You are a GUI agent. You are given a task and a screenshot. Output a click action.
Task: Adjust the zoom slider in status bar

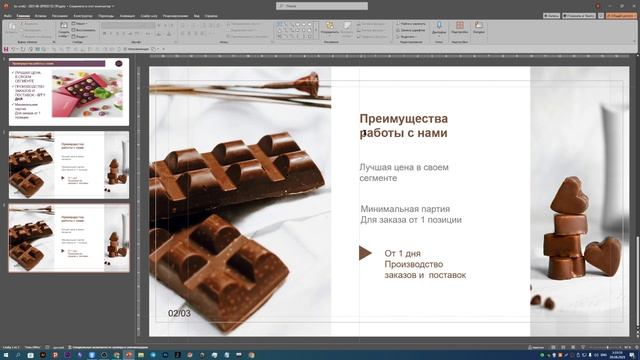coord(607,347)
